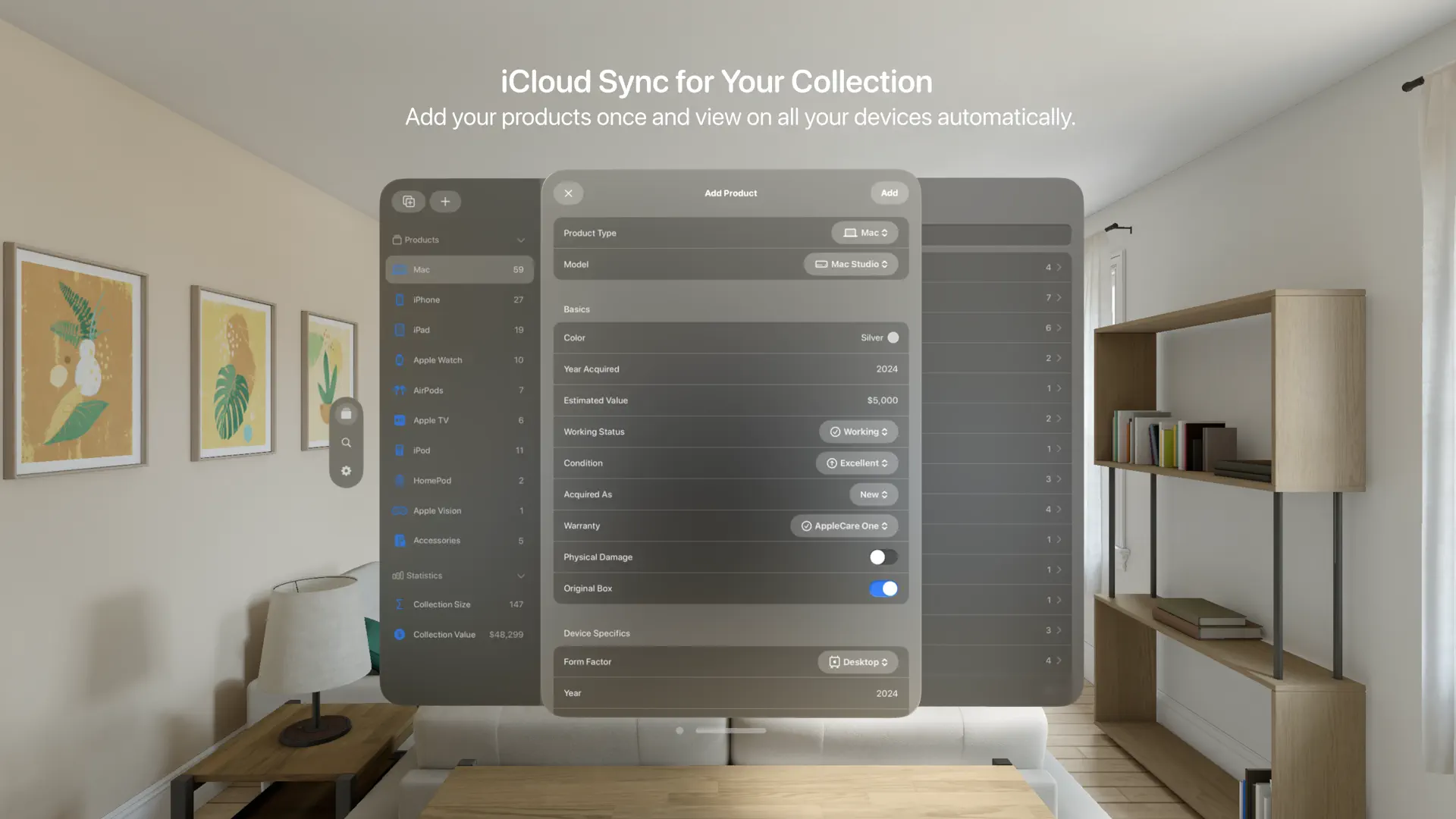Open the iPhone category via its icon
This screenshot has height=819, width=1456.
400,300
